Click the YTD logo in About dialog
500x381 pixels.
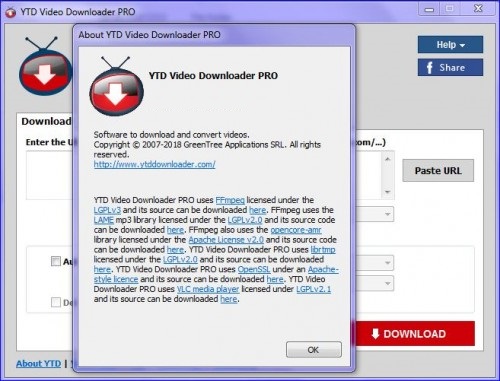116,86
